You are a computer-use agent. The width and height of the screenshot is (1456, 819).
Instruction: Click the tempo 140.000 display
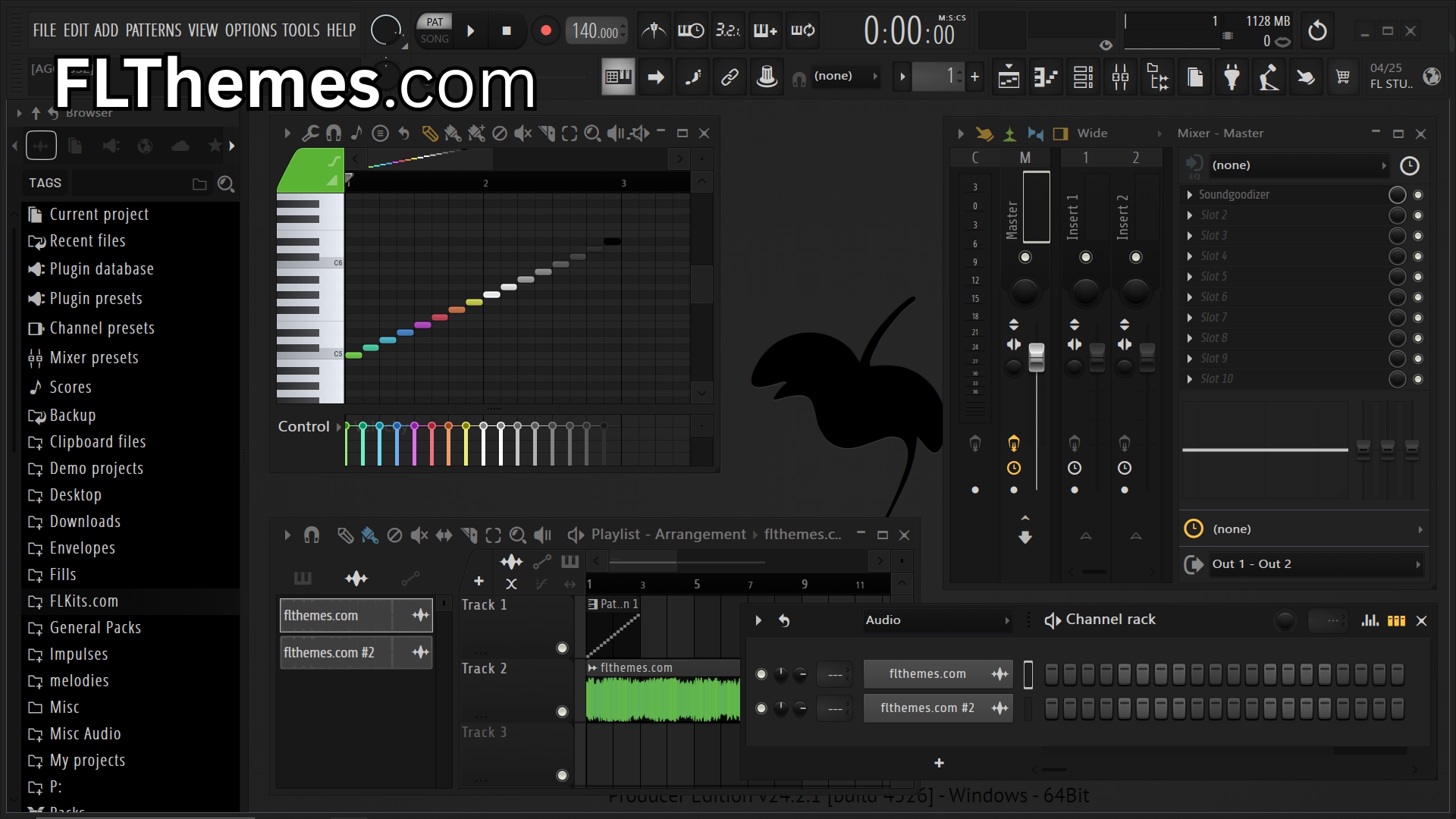[x=596, y=31]
